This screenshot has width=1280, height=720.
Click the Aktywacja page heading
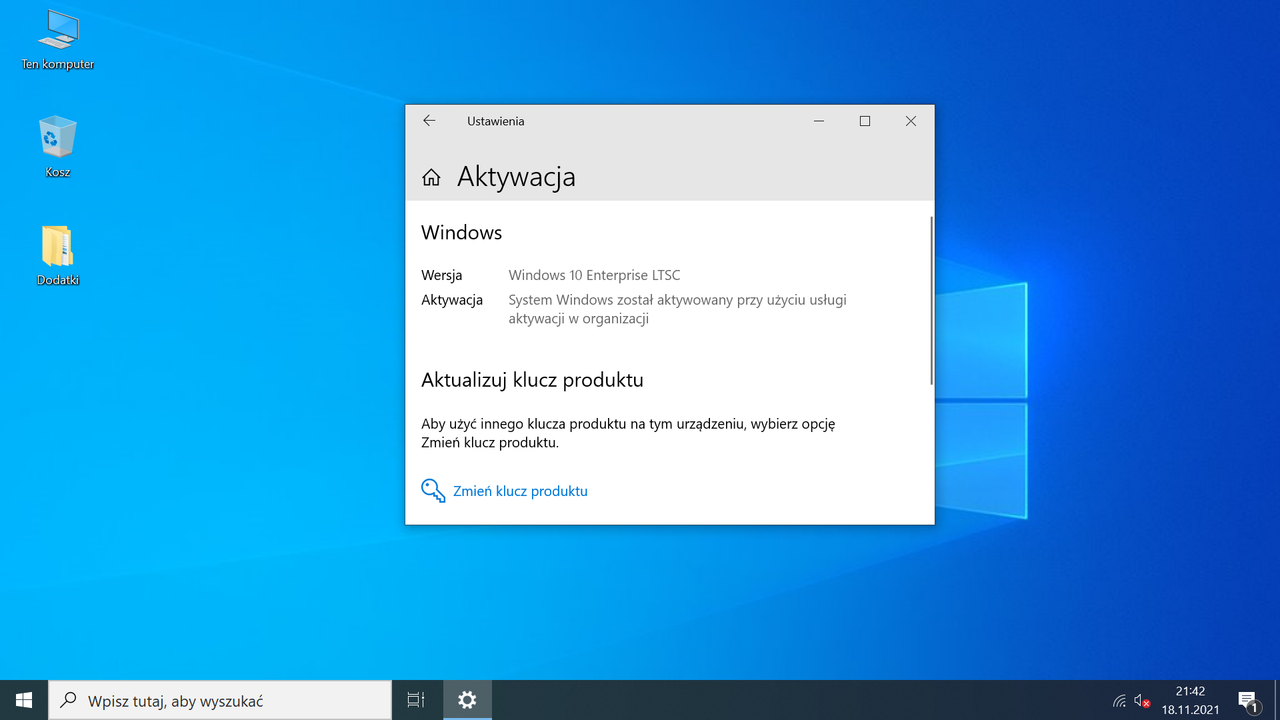(x=516, y=177)
